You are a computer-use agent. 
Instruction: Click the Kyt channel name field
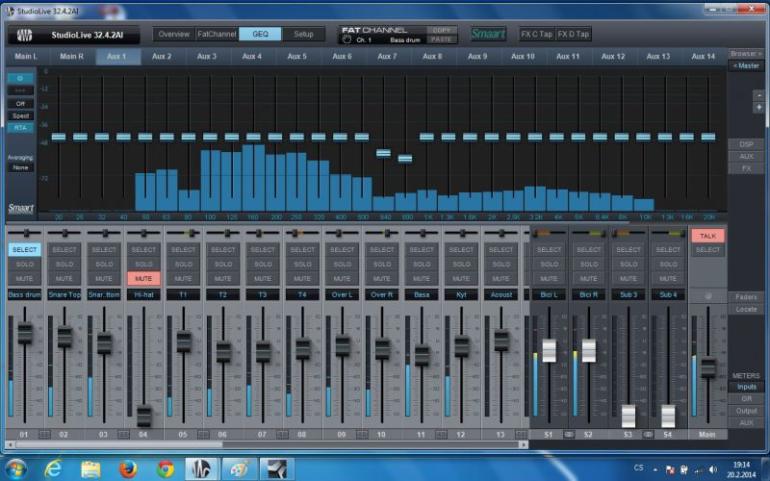[x=461, y=295]
